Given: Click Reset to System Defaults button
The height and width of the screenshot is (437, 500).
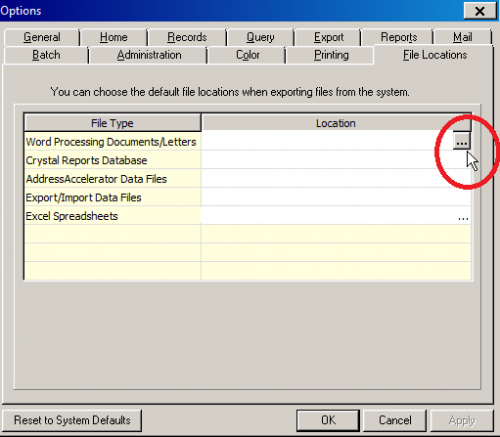Looking at the screenshot, I should pyautogui.click(x=72, y=420).
